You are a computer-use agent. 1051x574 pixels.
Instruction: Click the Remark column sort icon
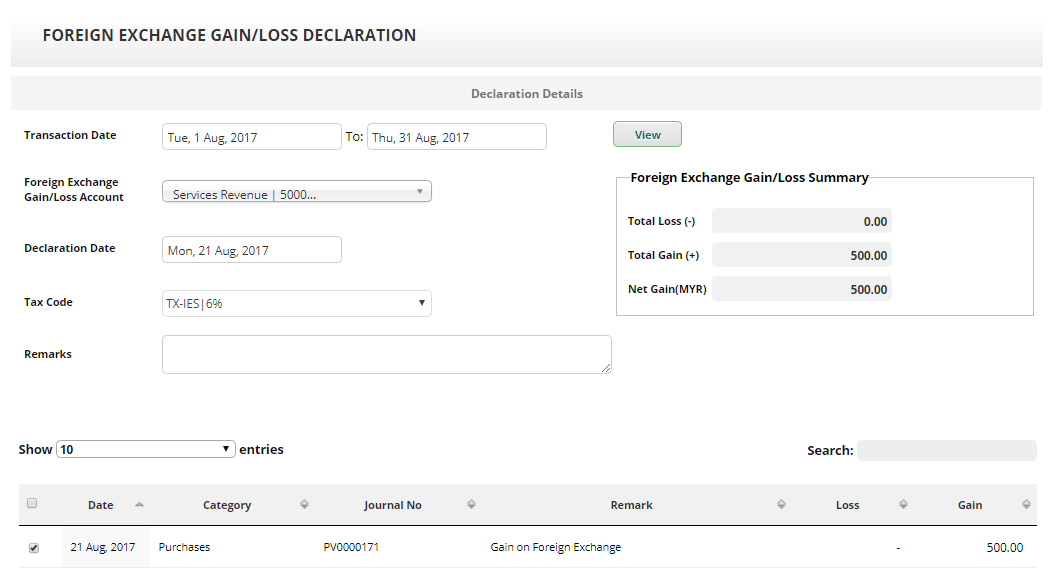781,505
